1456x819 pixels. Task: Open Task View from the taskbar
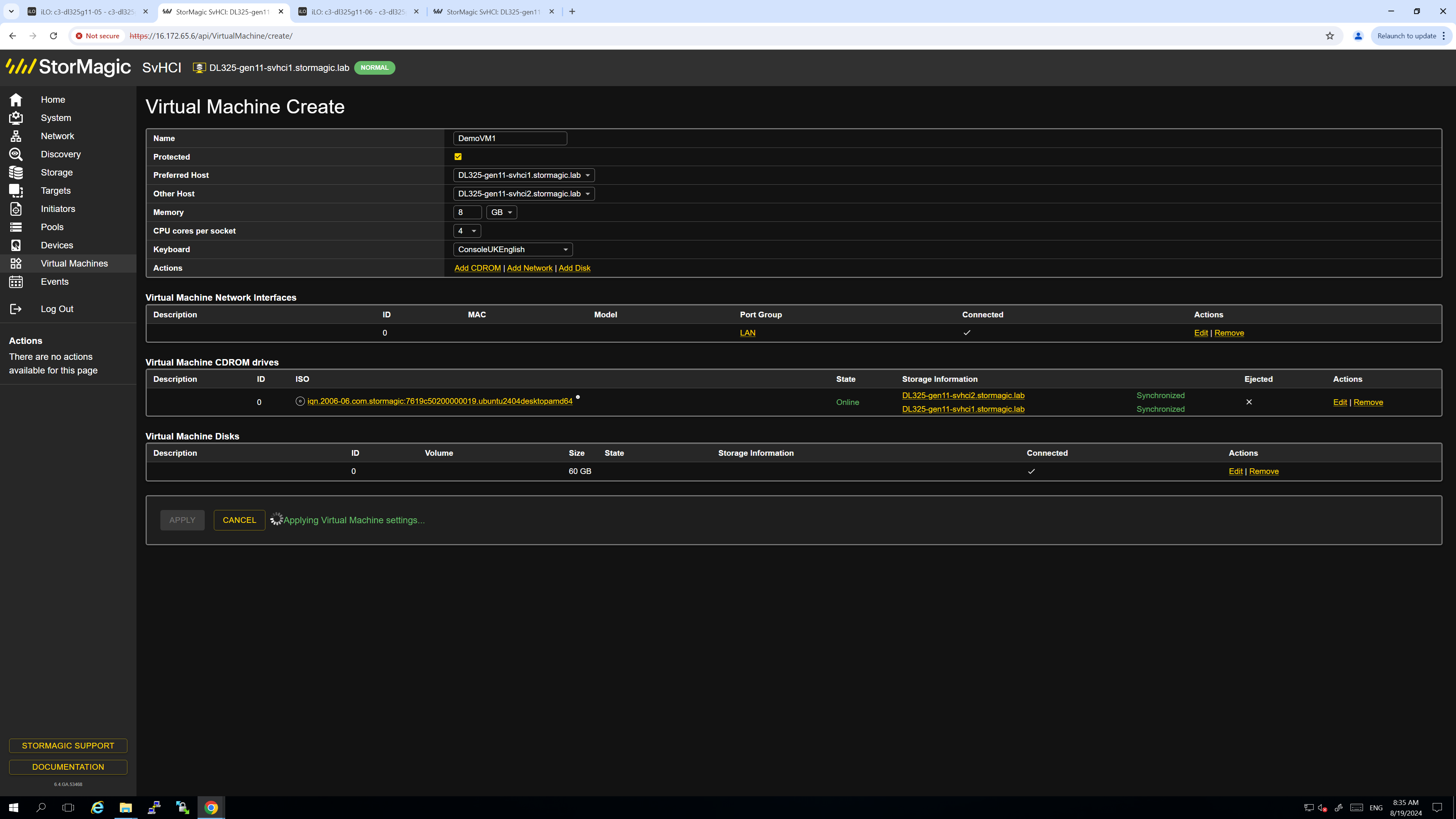tap(68, 808)
